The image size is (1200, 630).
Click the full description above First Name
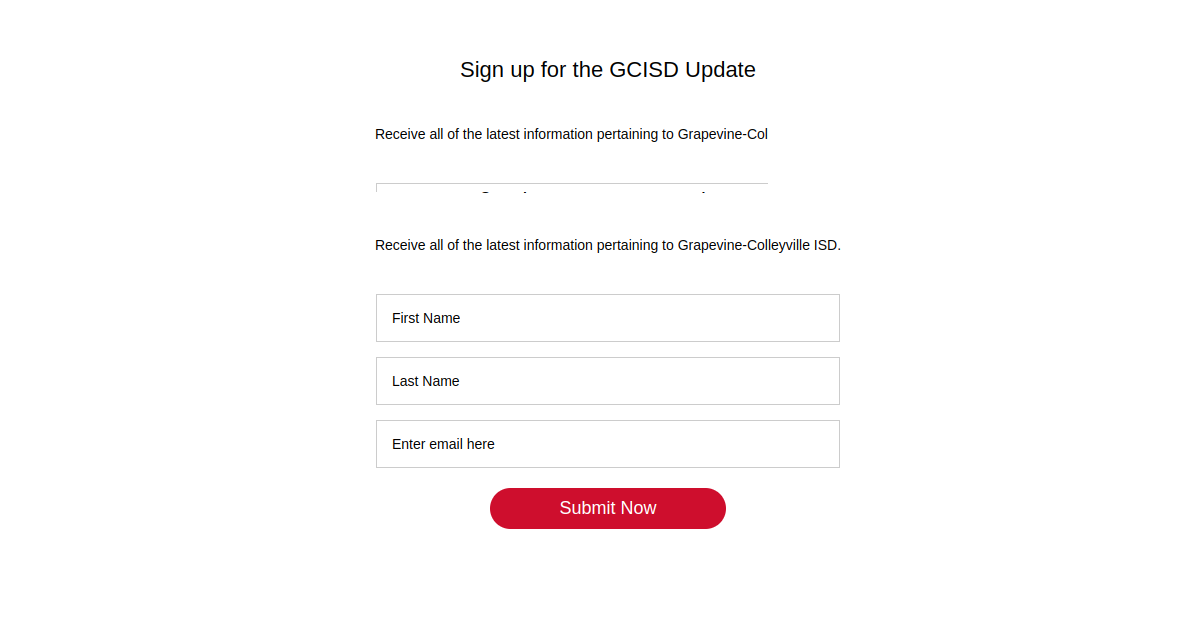[x=607, y=245]
